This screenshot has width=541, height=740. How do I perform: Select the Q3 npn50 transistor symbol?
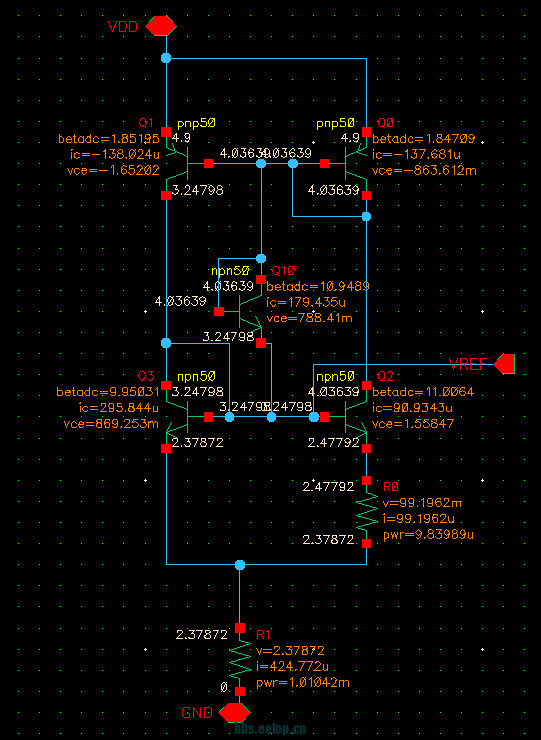(x=177, y=417)
